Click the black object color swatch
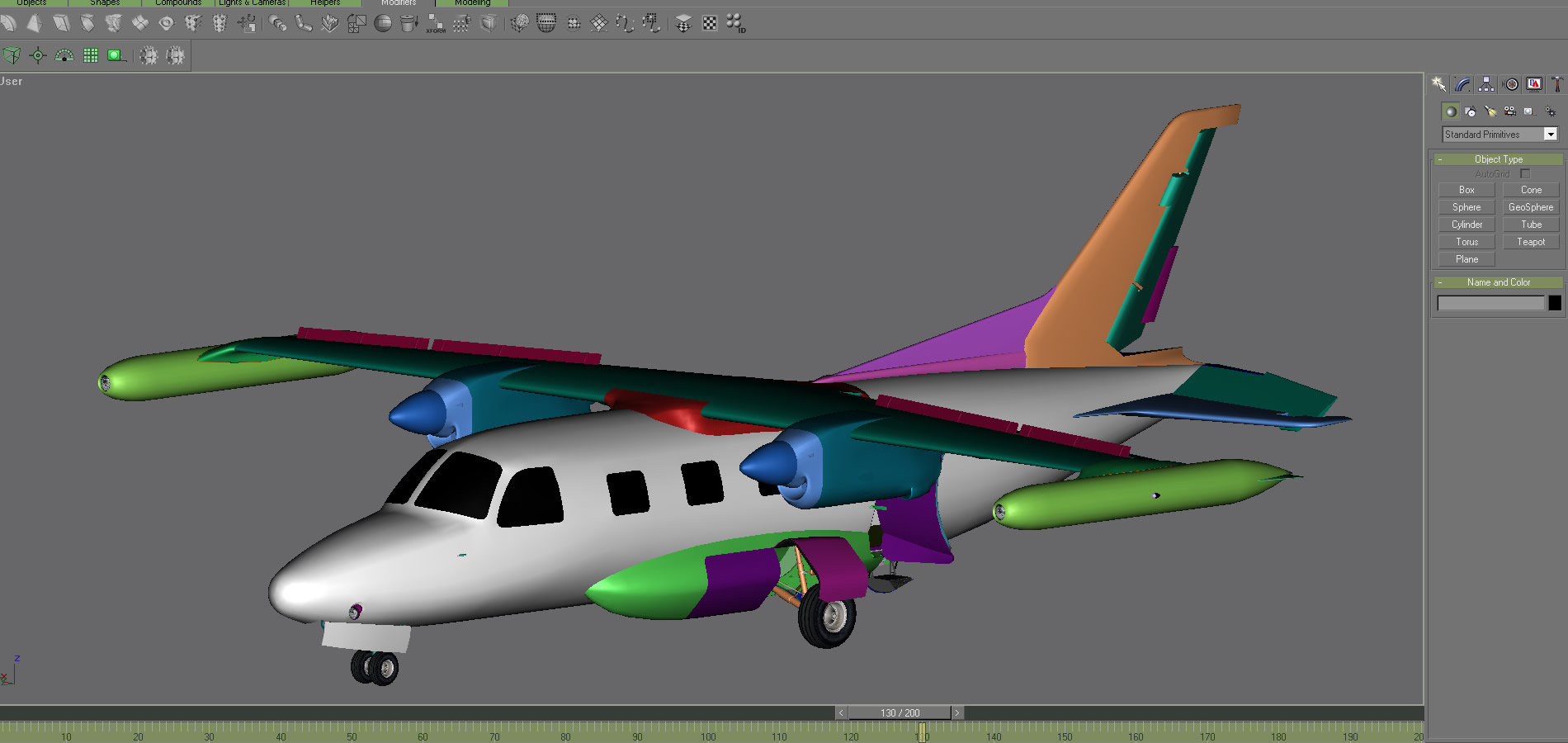 point(1555,303)
